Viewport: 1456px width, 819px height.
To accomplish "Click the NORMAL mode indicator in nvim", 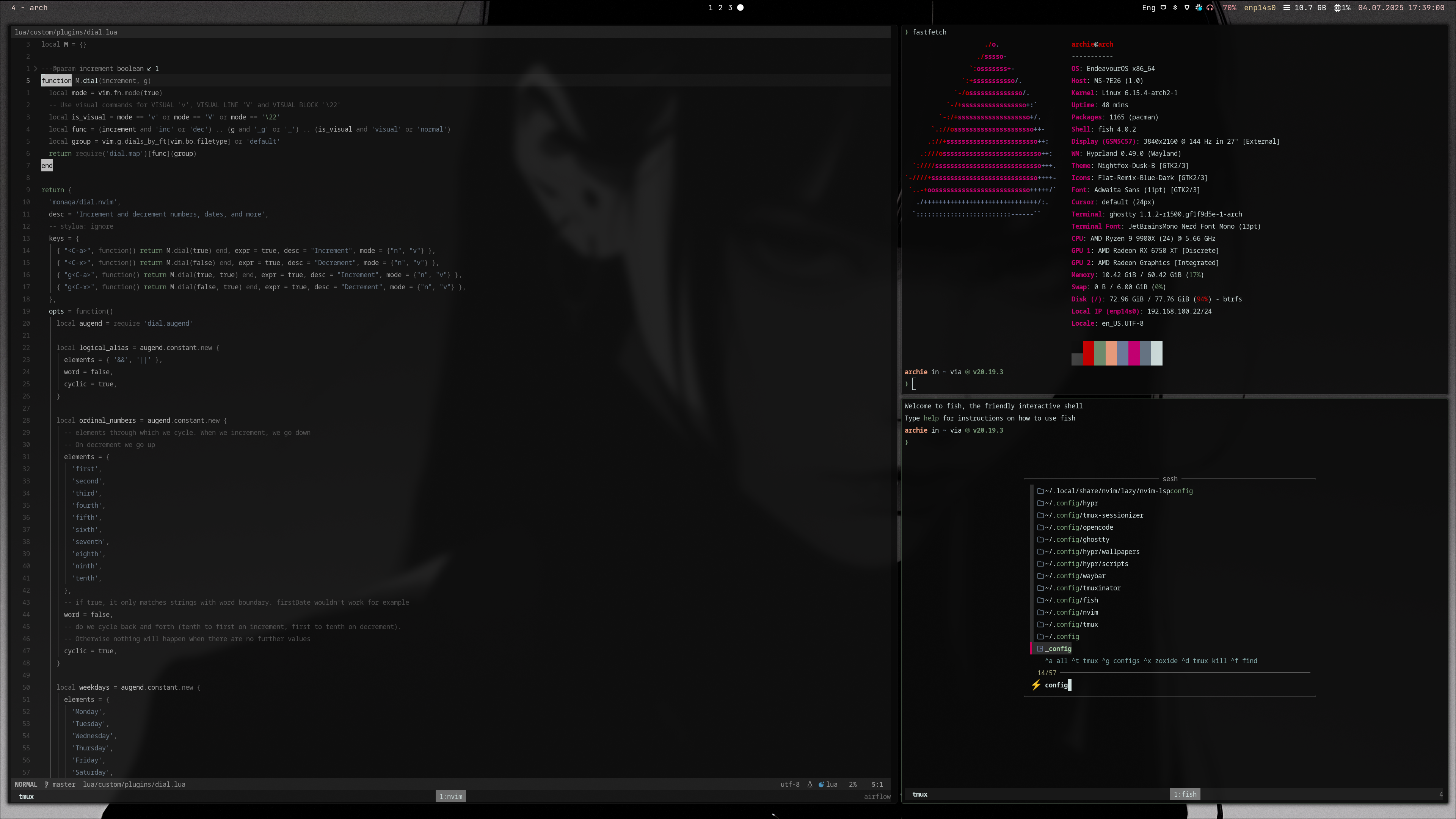I will (26, 784).
